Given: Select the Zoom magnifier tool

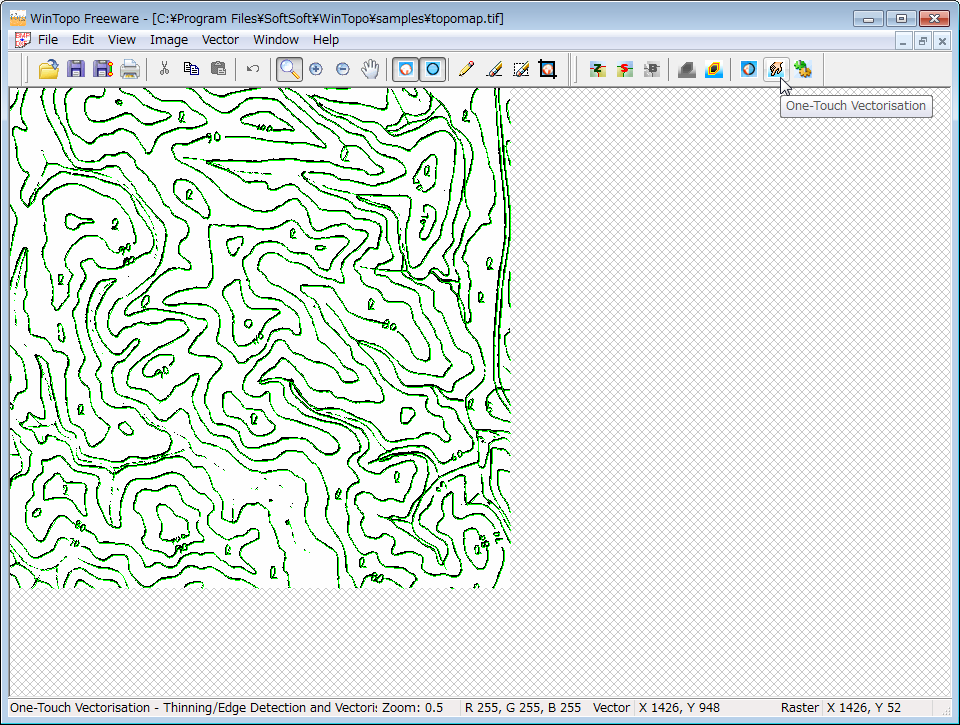Looking at the screenshot, I should pos(289,69).
